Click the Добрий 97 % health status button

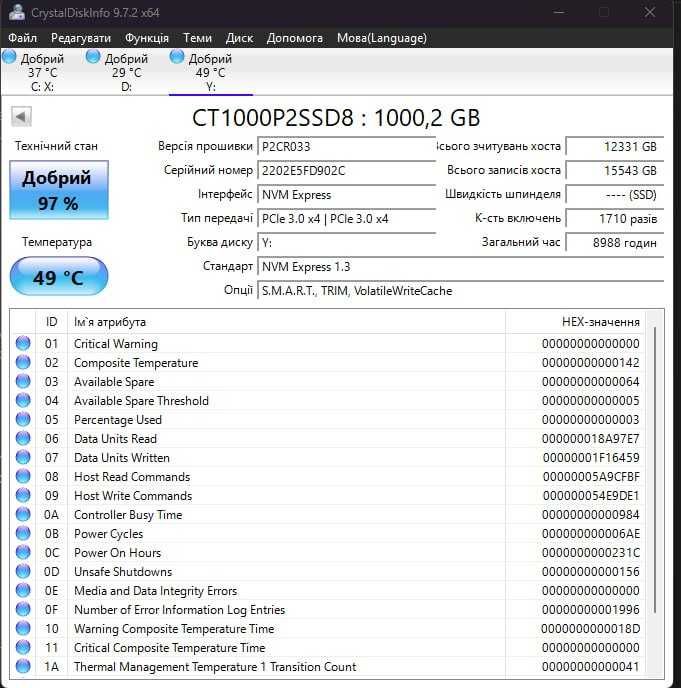[x=59, y=190]
